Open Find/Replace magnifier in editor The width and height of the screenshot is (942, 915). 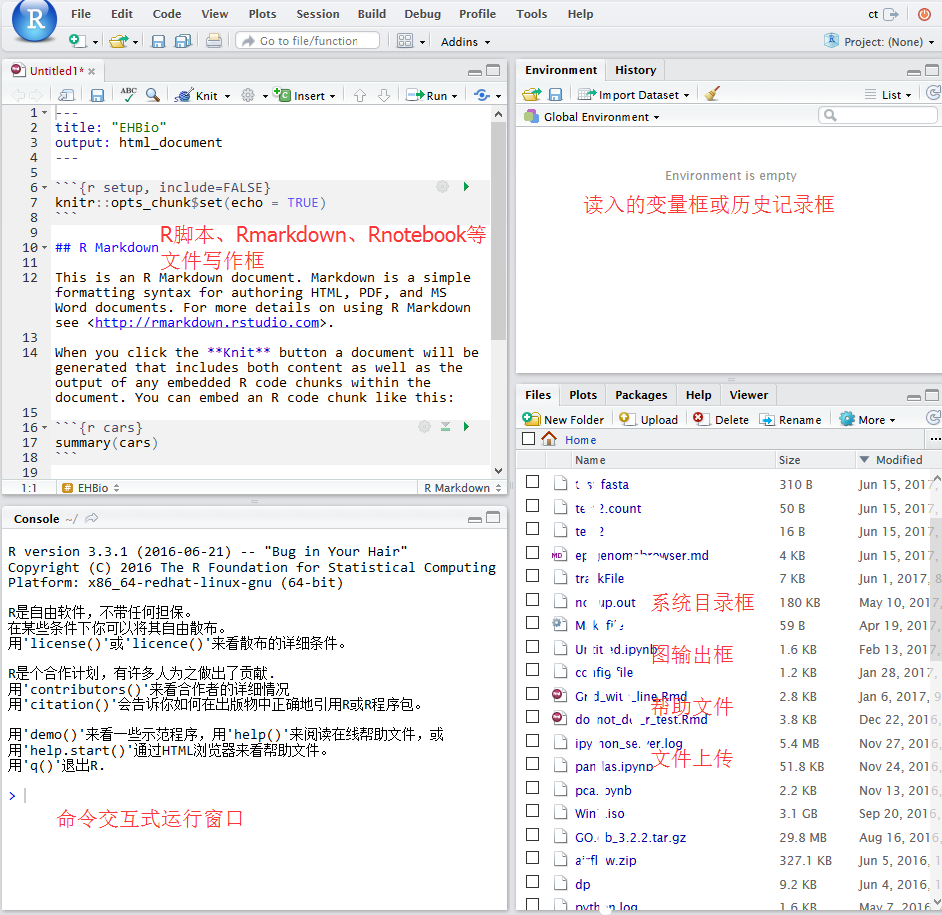pyautogui.click(x=153, y=94)
